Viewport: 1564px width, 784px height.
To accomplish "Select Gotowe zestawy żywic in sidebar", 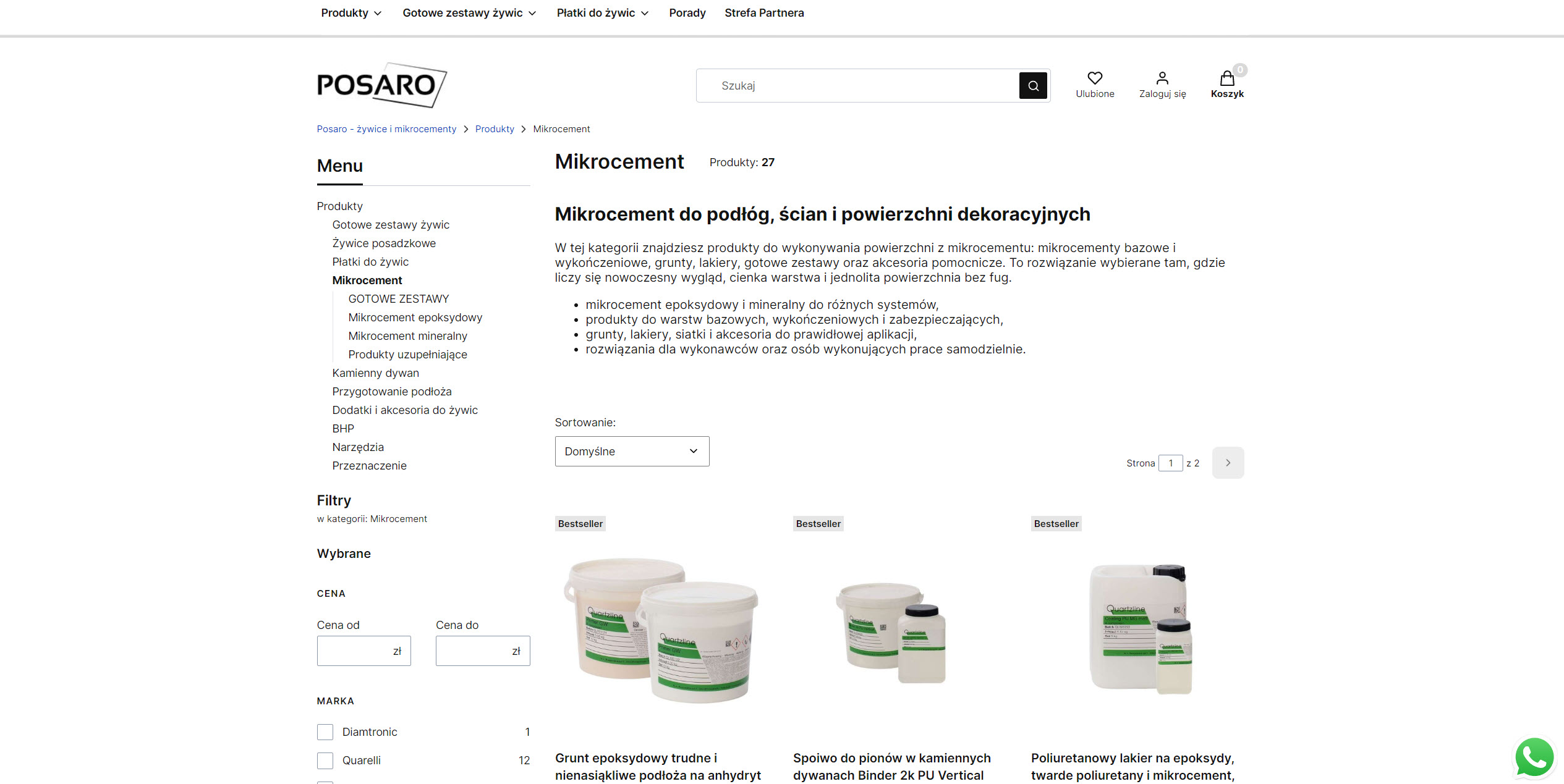I will click(391, 225).
